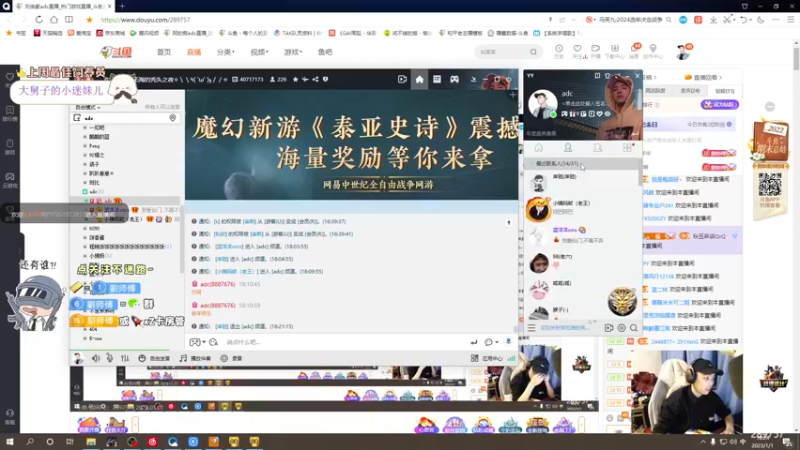Open the groups person icon in YY panel
This screenshot has width=800, height=450.
tap(597, 148)
